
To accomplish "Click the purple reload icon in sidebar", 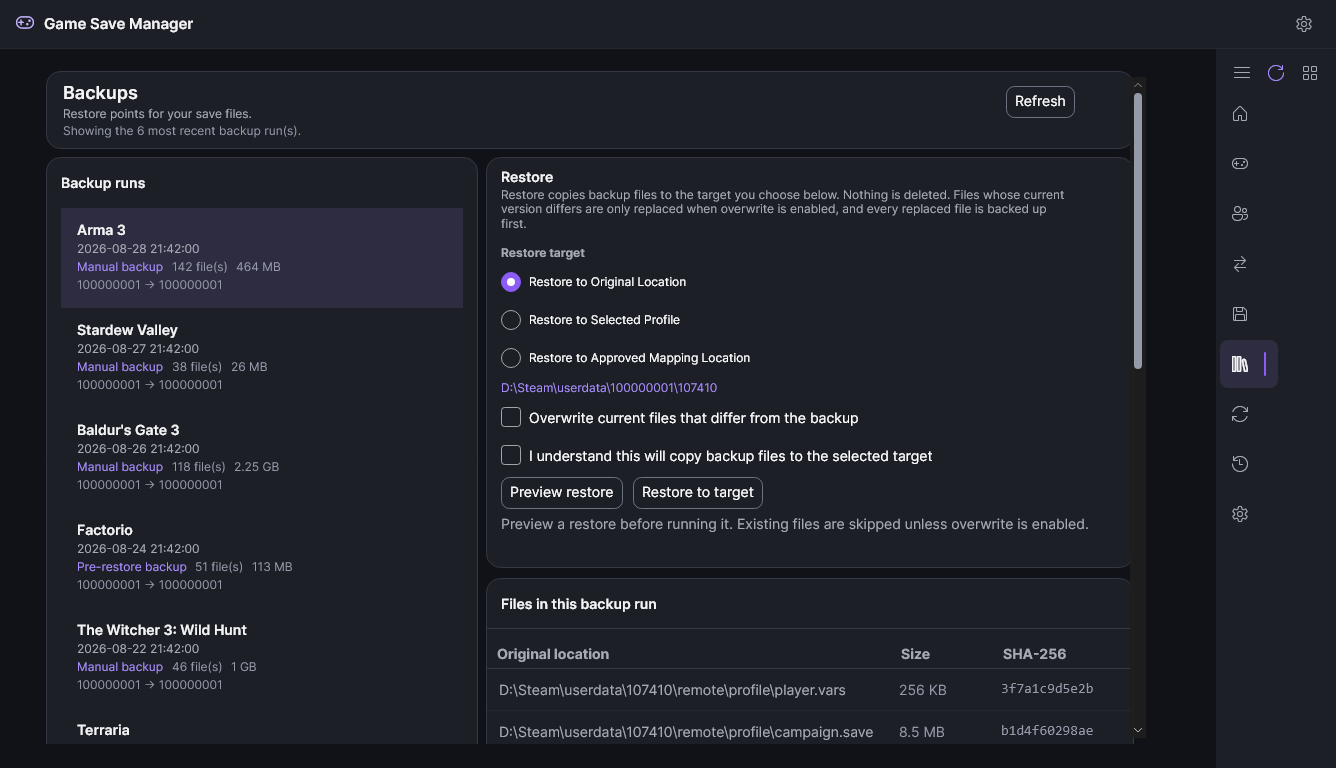I will [x=1276, y=73].
